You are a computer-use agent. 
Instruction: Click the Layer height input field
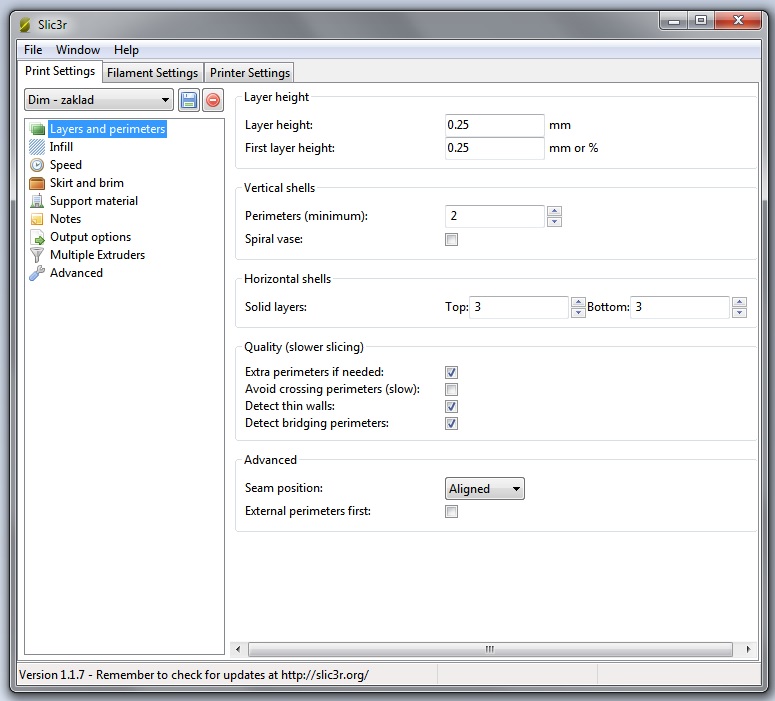pyautogui.click(x=494, y=125)
